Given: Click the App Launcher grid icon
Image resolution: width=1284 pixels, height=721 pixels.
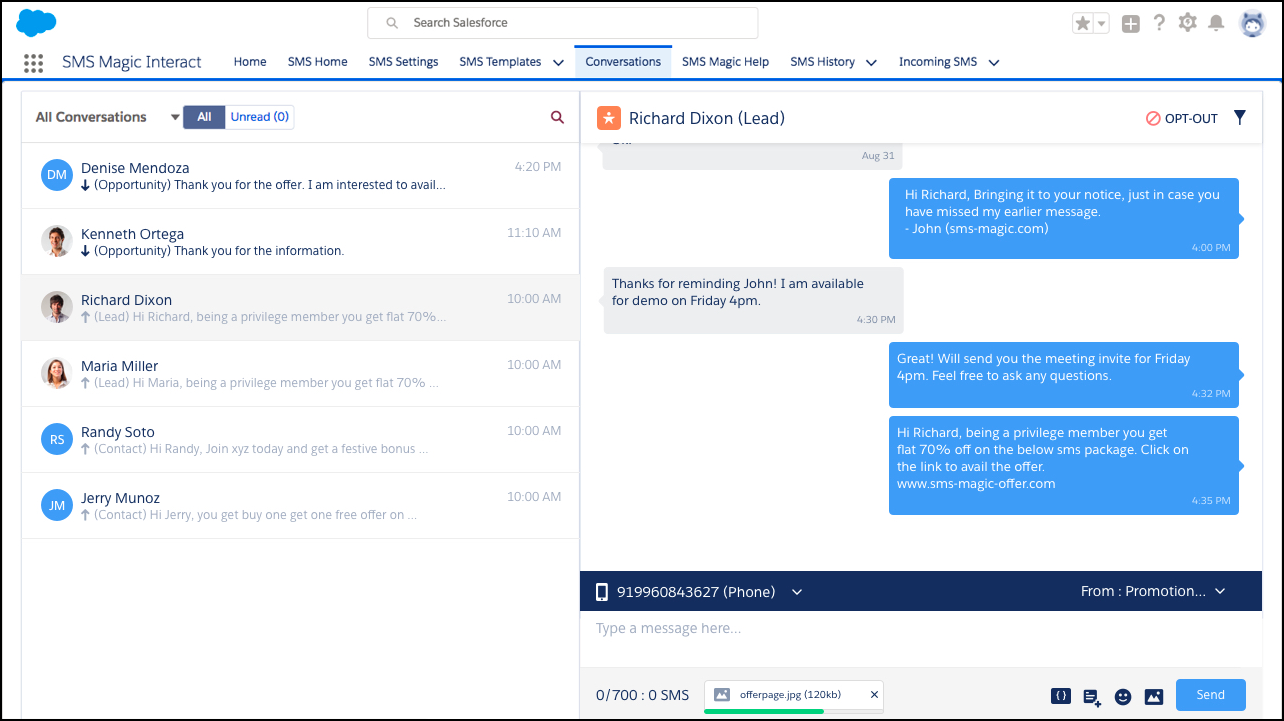Looking at the screenshot, I should pyautogui.click(x=33, y=63).
